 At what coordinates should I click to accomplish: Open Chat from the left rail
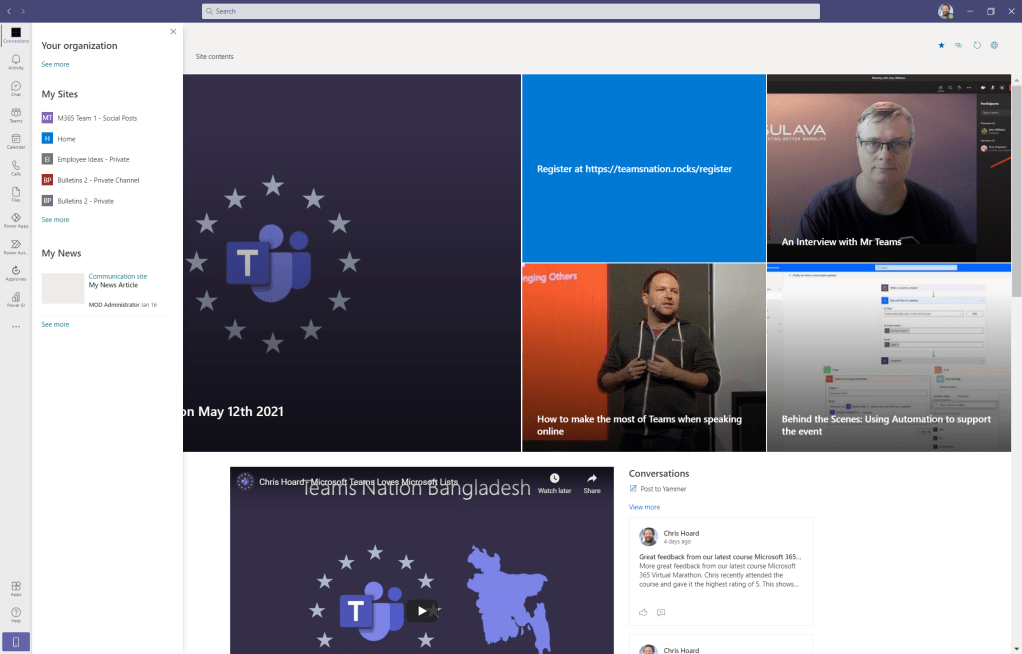click(x=16, y=88)
